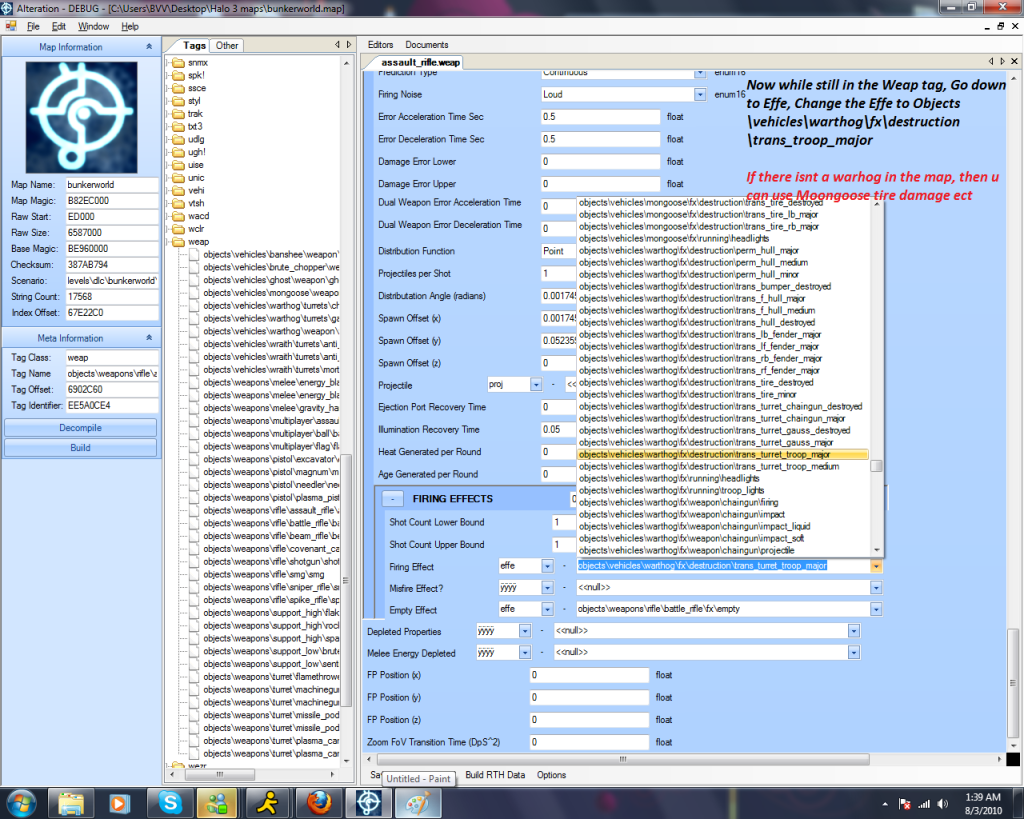Open Windows Explorer from the taskbar
The image size is (1024, 819).
point(70,803)
